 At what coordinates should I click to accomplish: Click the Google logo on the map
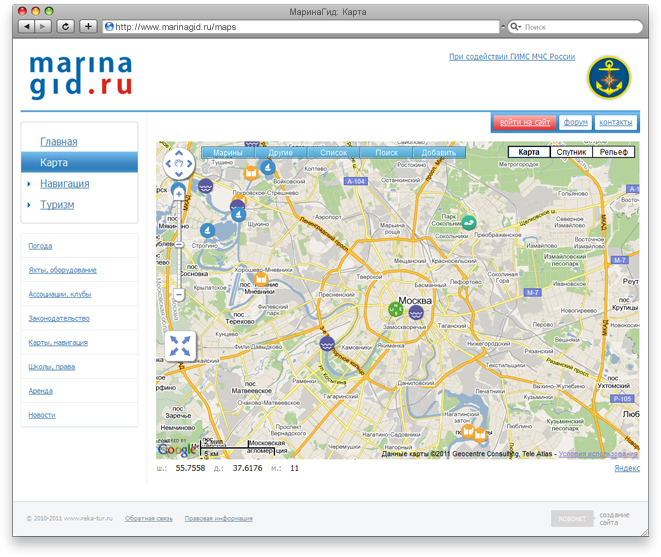click(x=177, y=450)
